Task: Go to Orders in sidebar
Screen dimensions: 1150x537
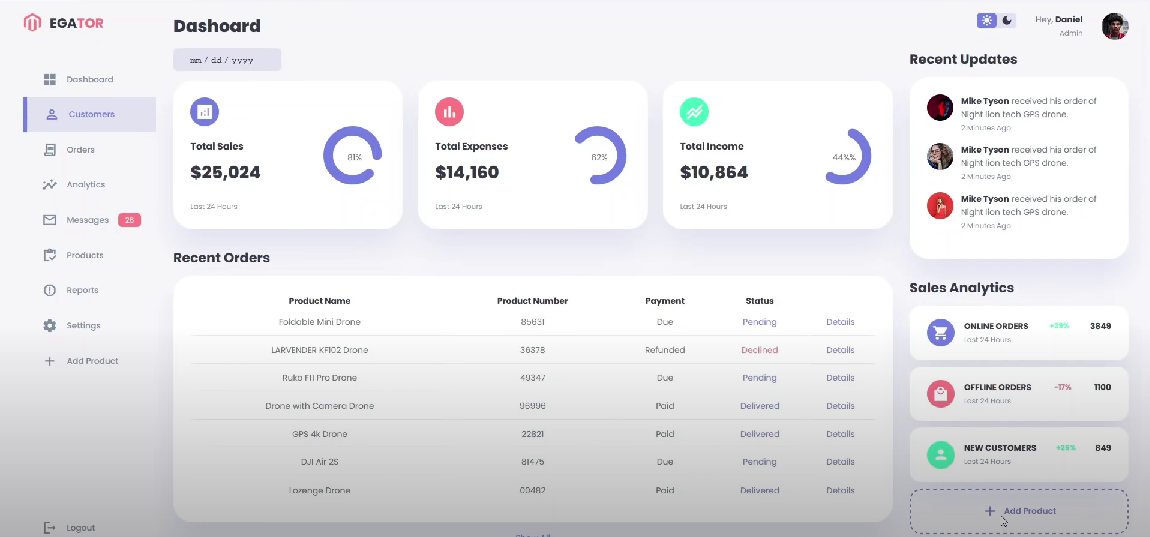Action: pyautogui.click(x=89, y=150)
